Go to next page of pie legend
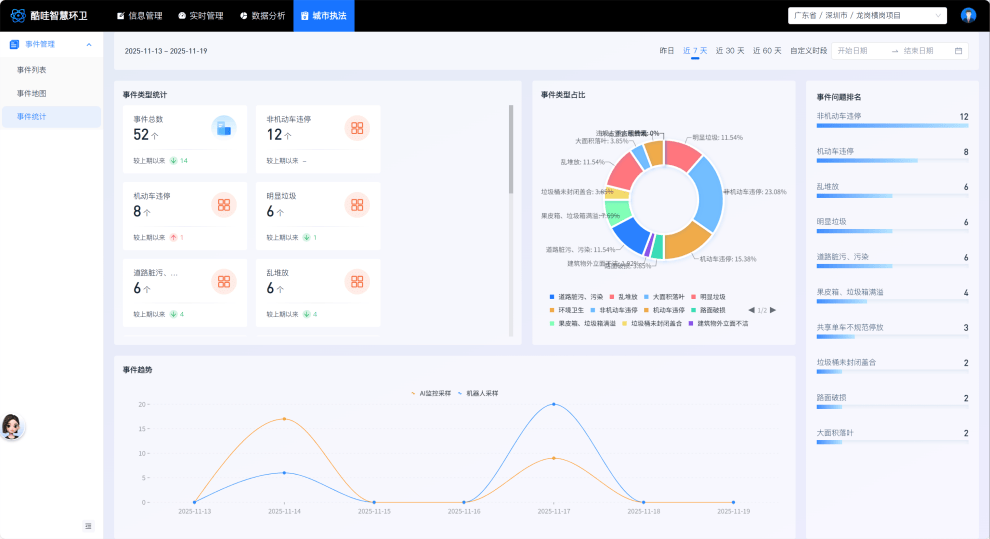 tap(773, 310)
